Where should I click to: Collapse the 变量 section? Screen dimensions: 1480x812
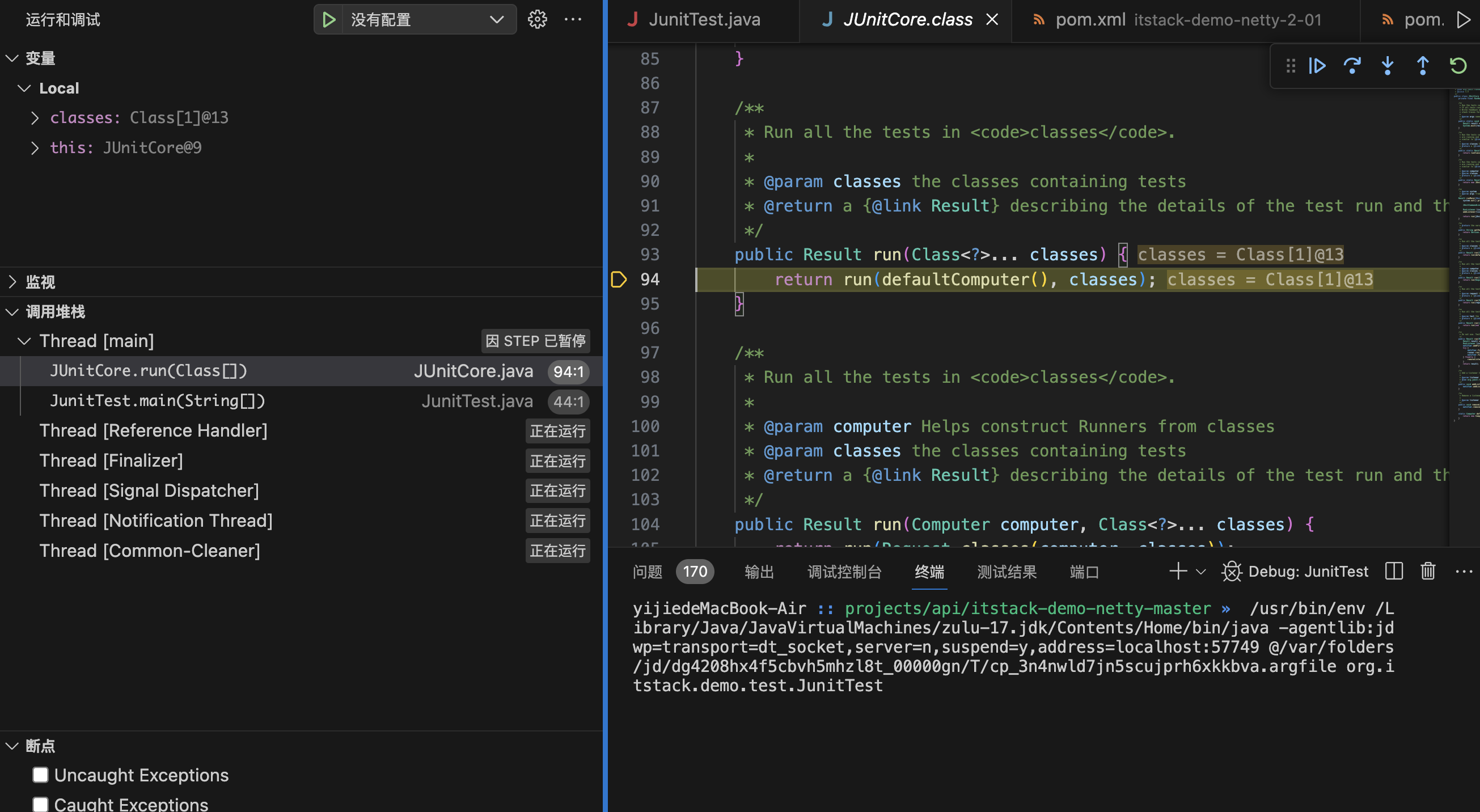[x=12, y=58]
